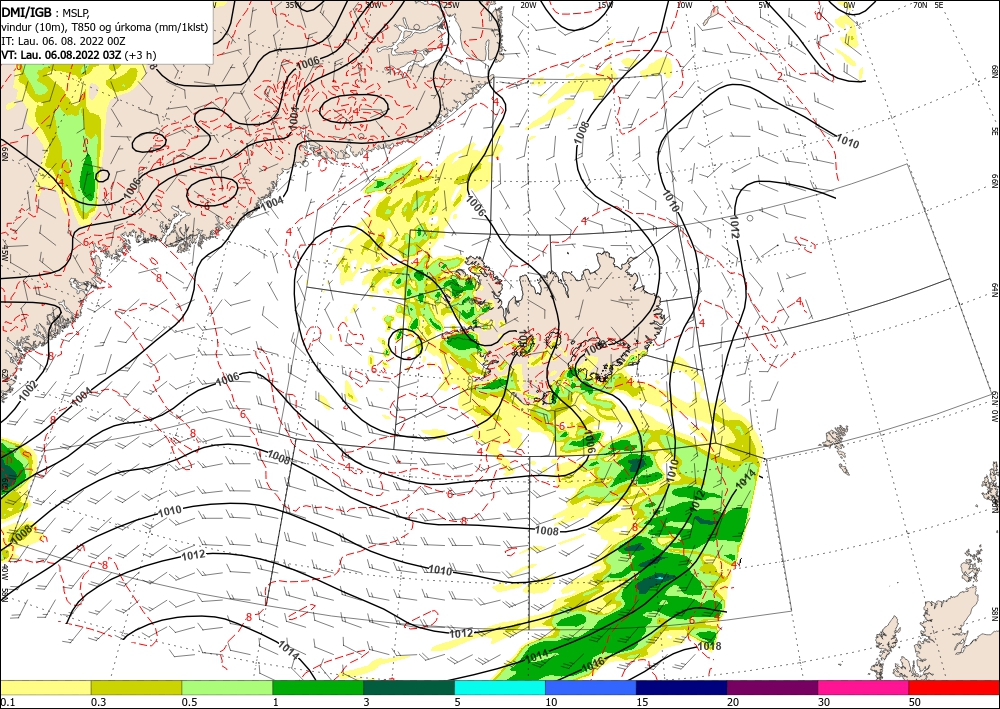Click the "50" legend scale value
Viewport: 1000px width, 709px height.
tap(915, 702)
